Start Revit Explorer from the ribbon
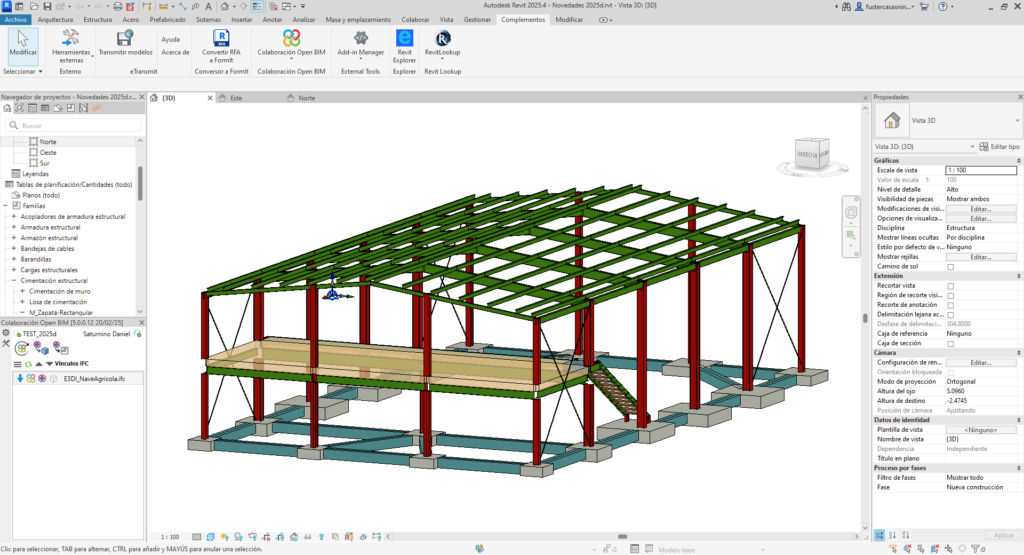The image size is (1024, 555). pyautogui.click(x=405, y=39)
